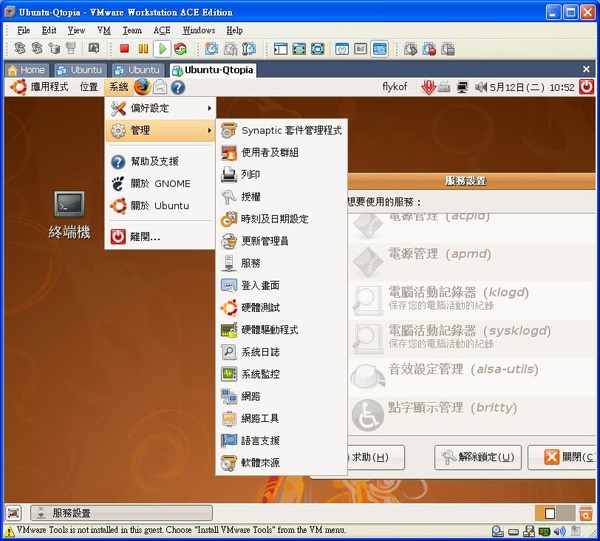Choose 網路 from the admin menu
This screenshot has width=600, height=541.
point(282,396)
